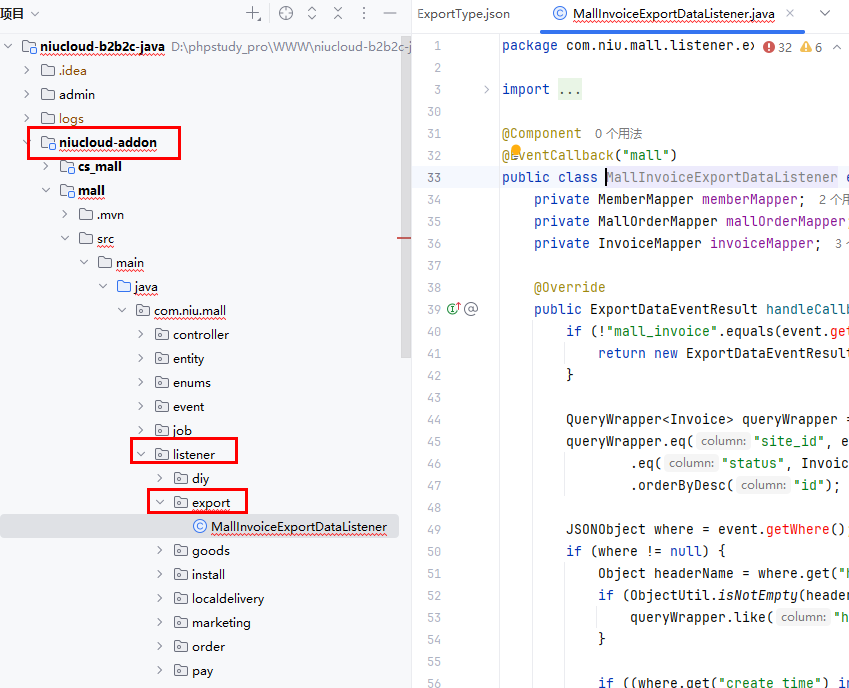The height and width of the screenshot is (688, 849).
Task: Open the editor tabs list chevron
Action: 825,14
